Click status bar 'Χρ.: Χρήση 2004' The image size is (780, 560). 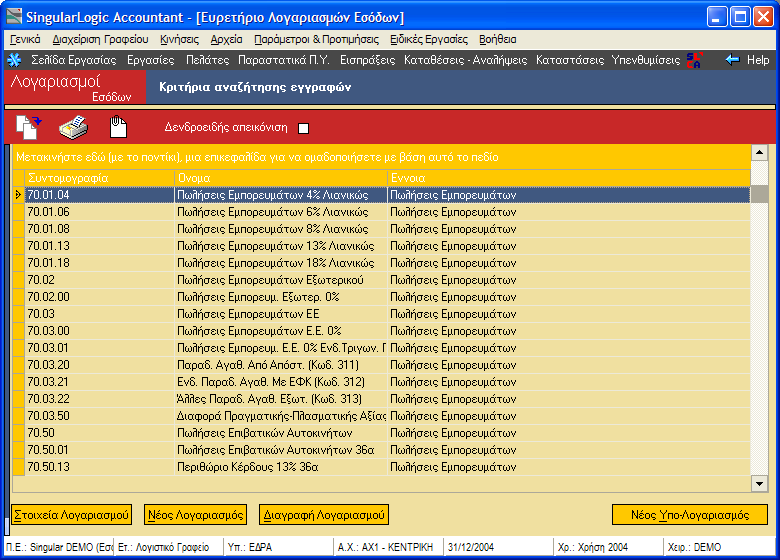coord(608,547)
